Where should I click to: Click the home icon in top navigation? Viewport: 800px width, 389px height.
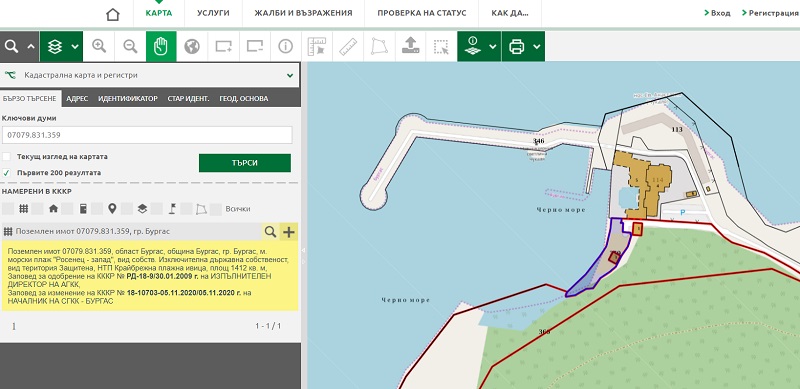[x=113, y=14]
